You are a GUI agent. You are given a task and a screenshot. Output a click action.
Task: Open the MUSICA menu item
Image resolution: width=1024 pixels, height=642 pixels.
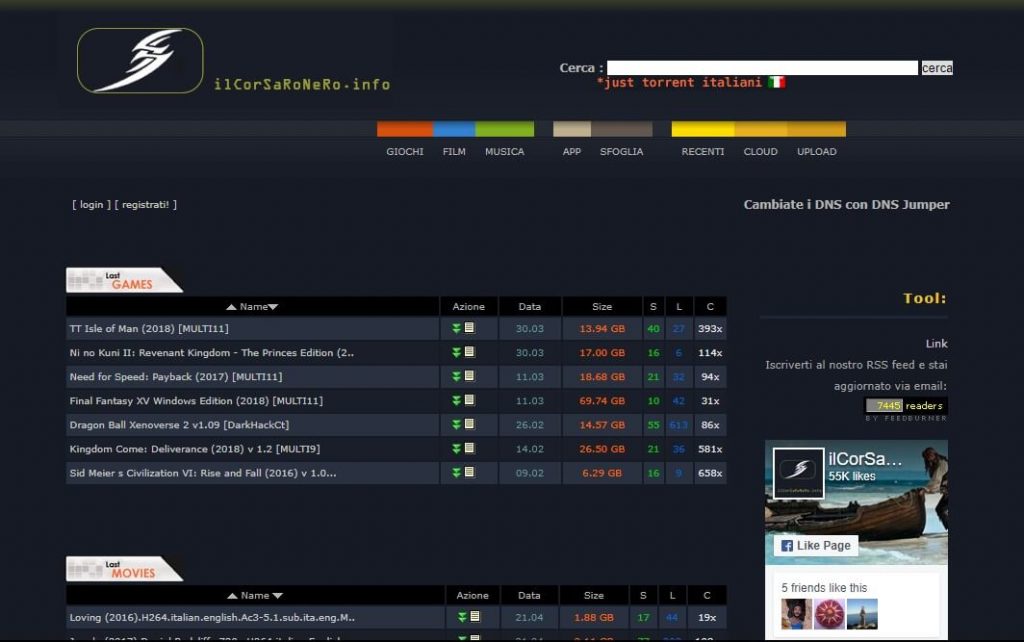pyautogui.click(x=504, y=152)
